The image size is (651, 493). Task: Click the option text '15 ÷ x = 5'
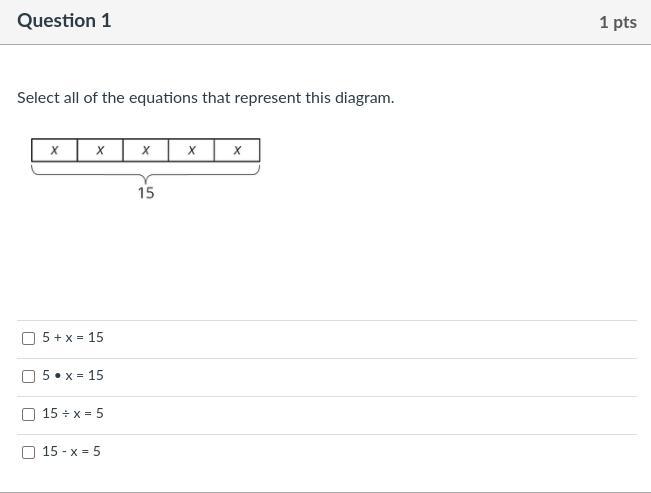[x=73, y=414]
